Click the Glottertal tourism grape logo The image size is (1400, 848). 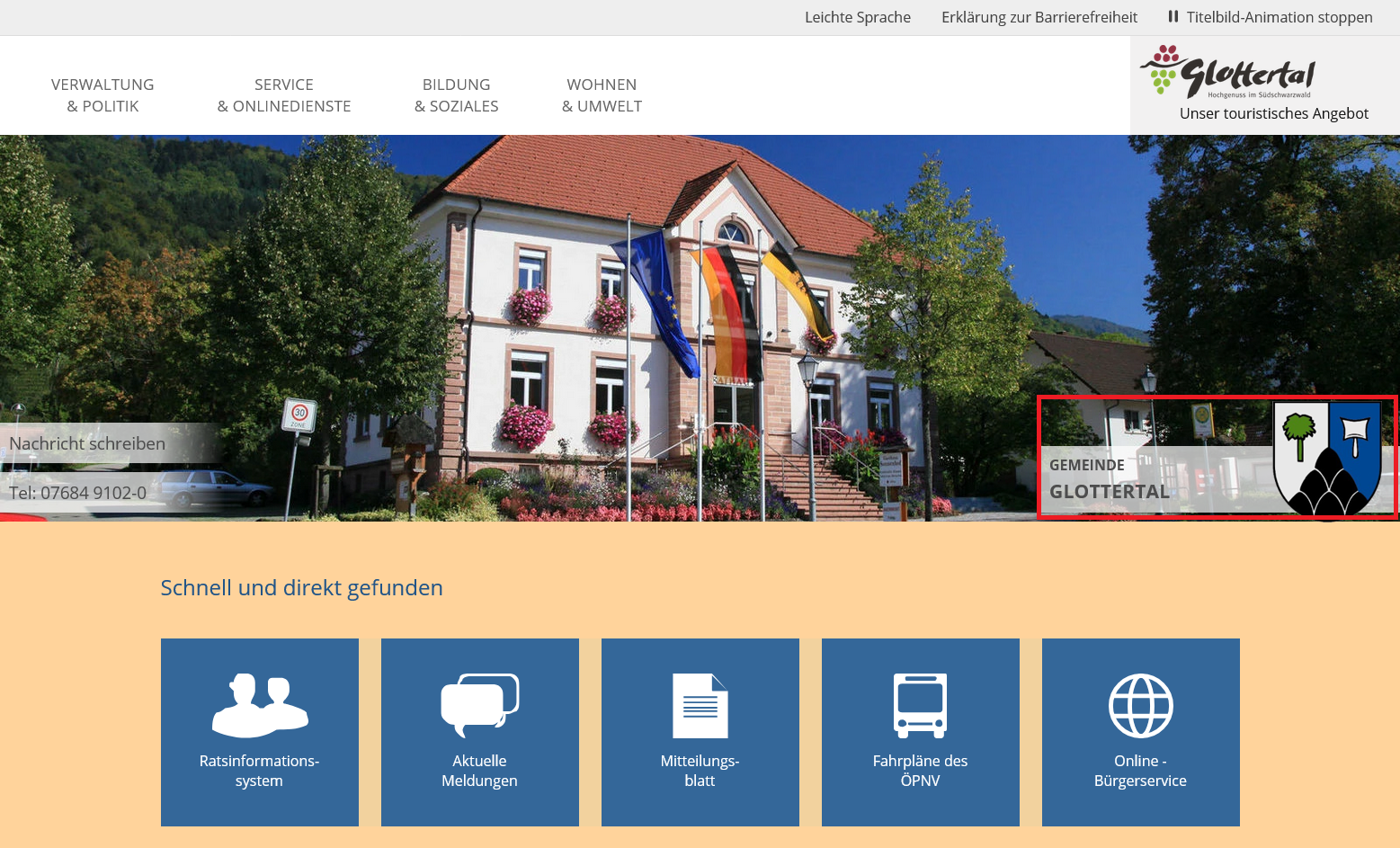click(x=1228, y=72)
